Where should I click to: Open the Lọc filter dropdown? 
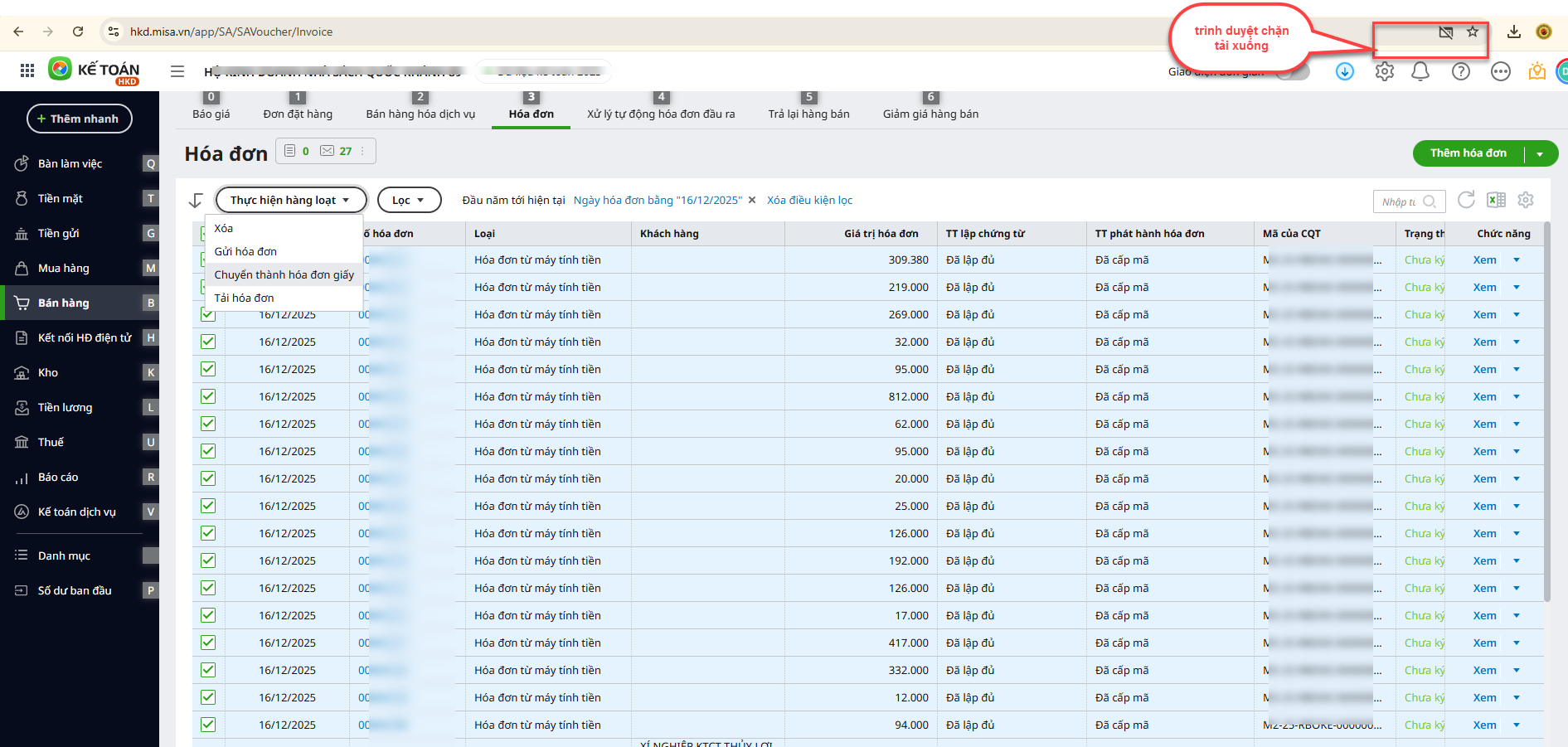[x=409, y=200]
